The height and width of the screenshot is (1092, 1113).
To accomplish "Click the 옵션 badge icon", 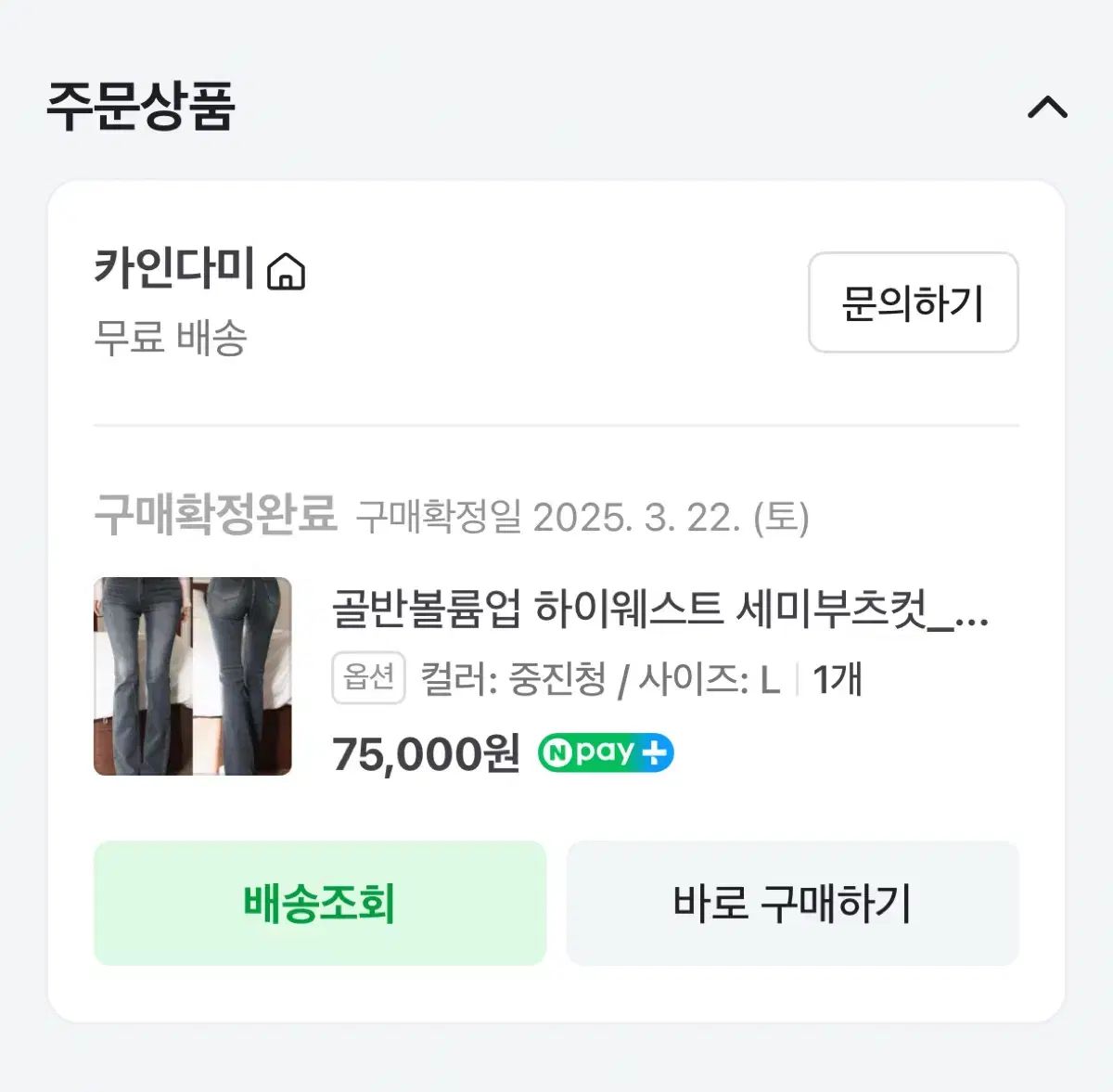I will click(x=368, y=678).
